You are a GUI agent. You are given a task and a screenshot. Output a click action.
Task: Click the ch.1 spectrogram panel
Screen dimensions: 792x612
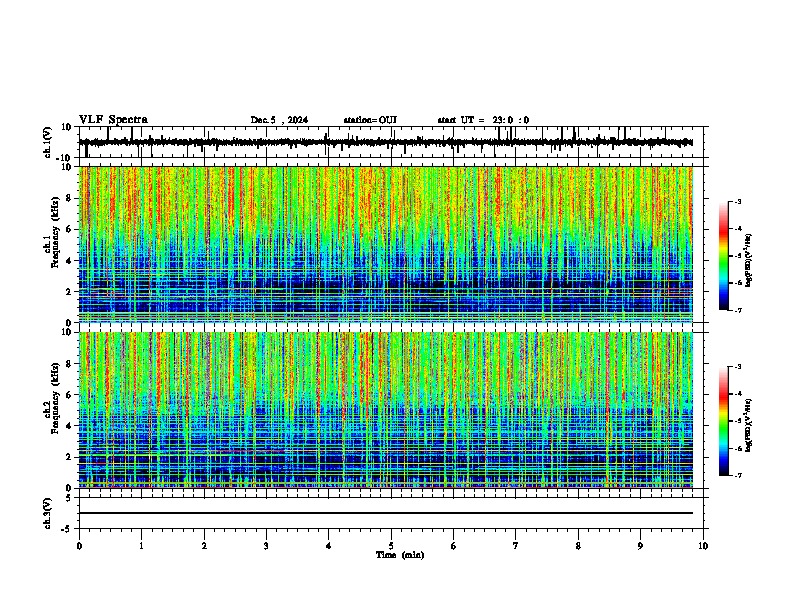(x=386, y=244)
